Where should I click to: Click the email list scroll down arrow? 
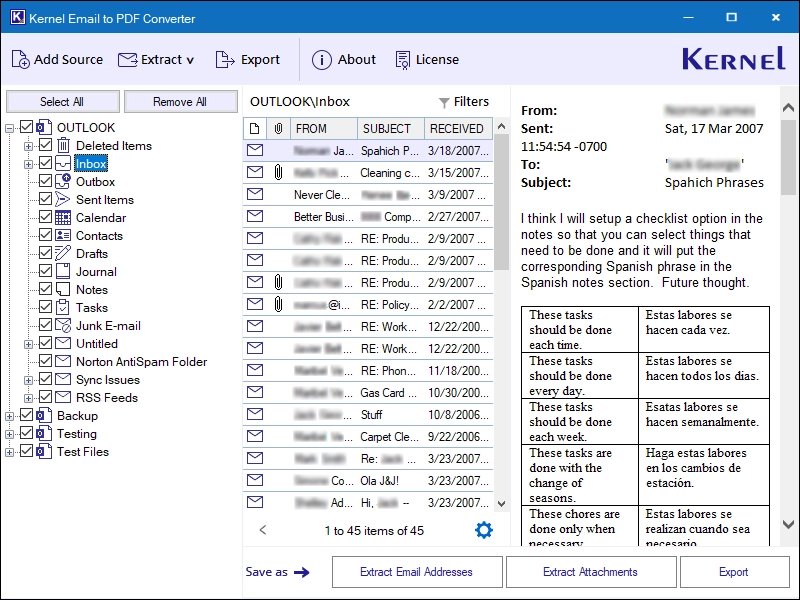point(502,504)
